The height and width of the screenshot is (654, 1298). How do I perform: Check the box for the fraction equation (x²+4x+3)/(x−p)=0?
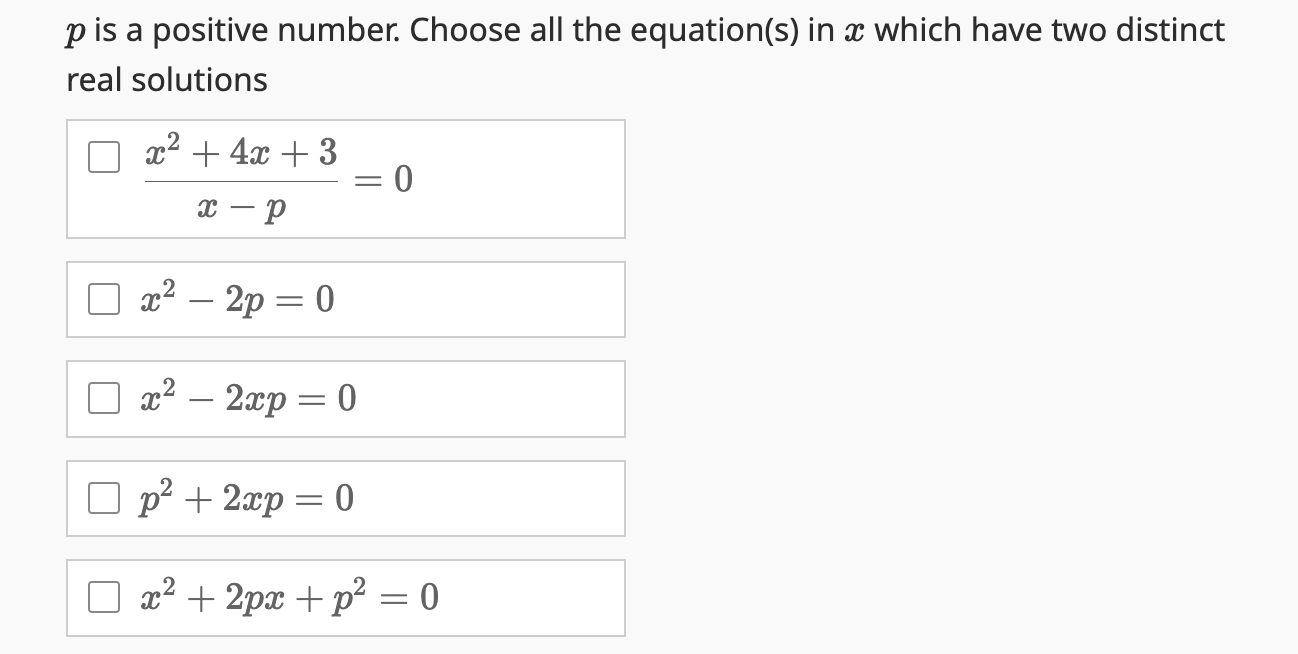click(104, 156)
